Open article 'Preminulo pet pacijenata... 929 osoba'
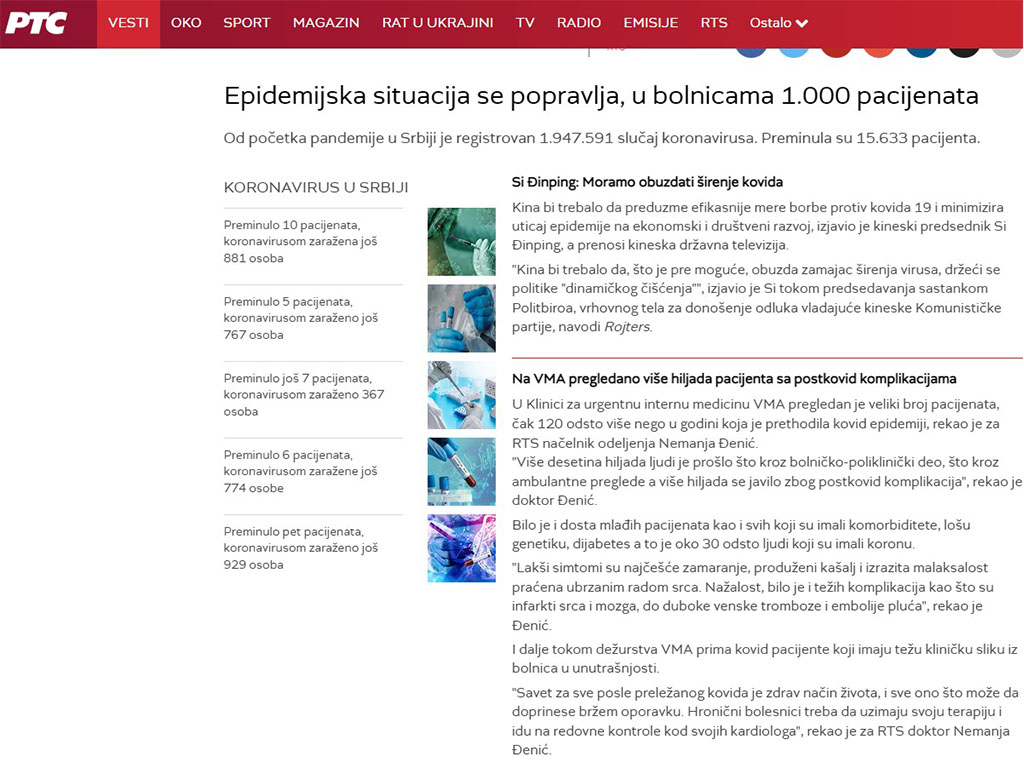1024x768 pixels. pos(300,548)
